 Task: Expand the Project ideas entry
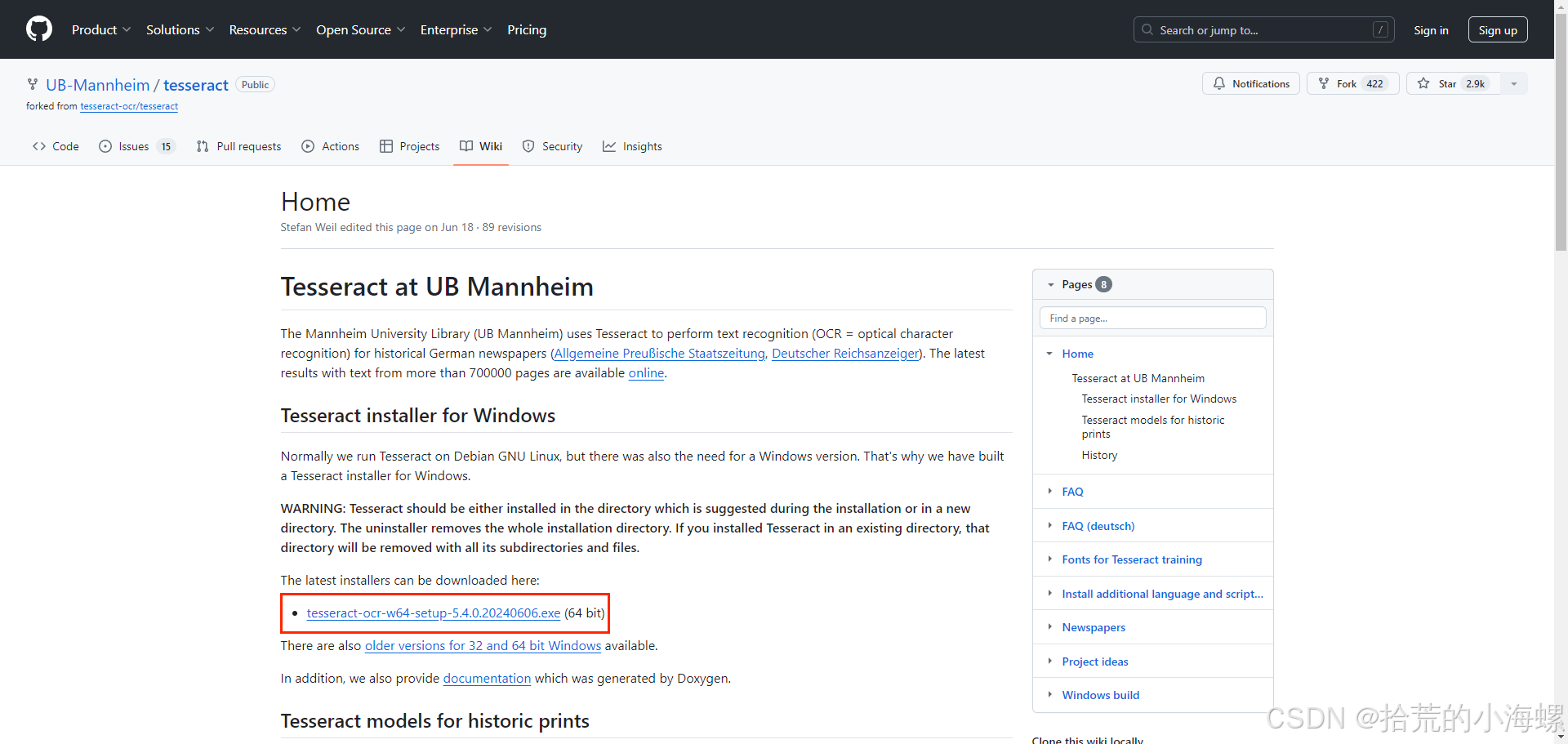point(1050,662)
